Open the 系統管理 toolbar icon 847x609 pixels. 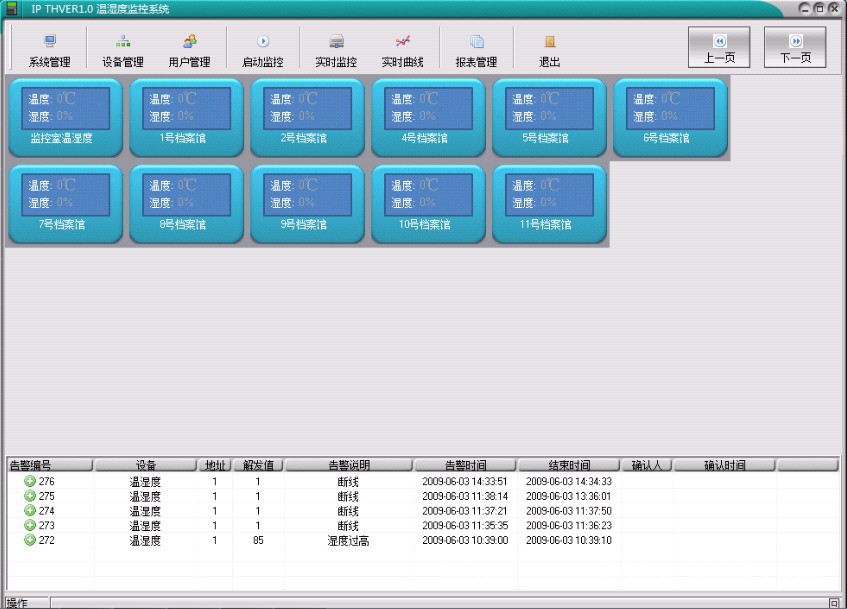(x=49, y=48)
